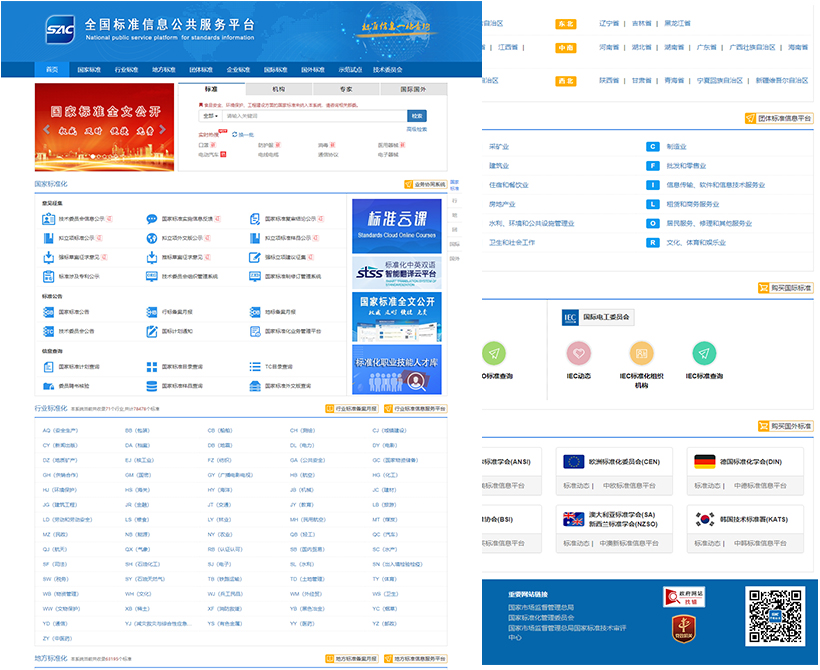This screenshot has width=820, height=670.
Task: Click the blue 检索 search button
Action: (x=417, y=116)
